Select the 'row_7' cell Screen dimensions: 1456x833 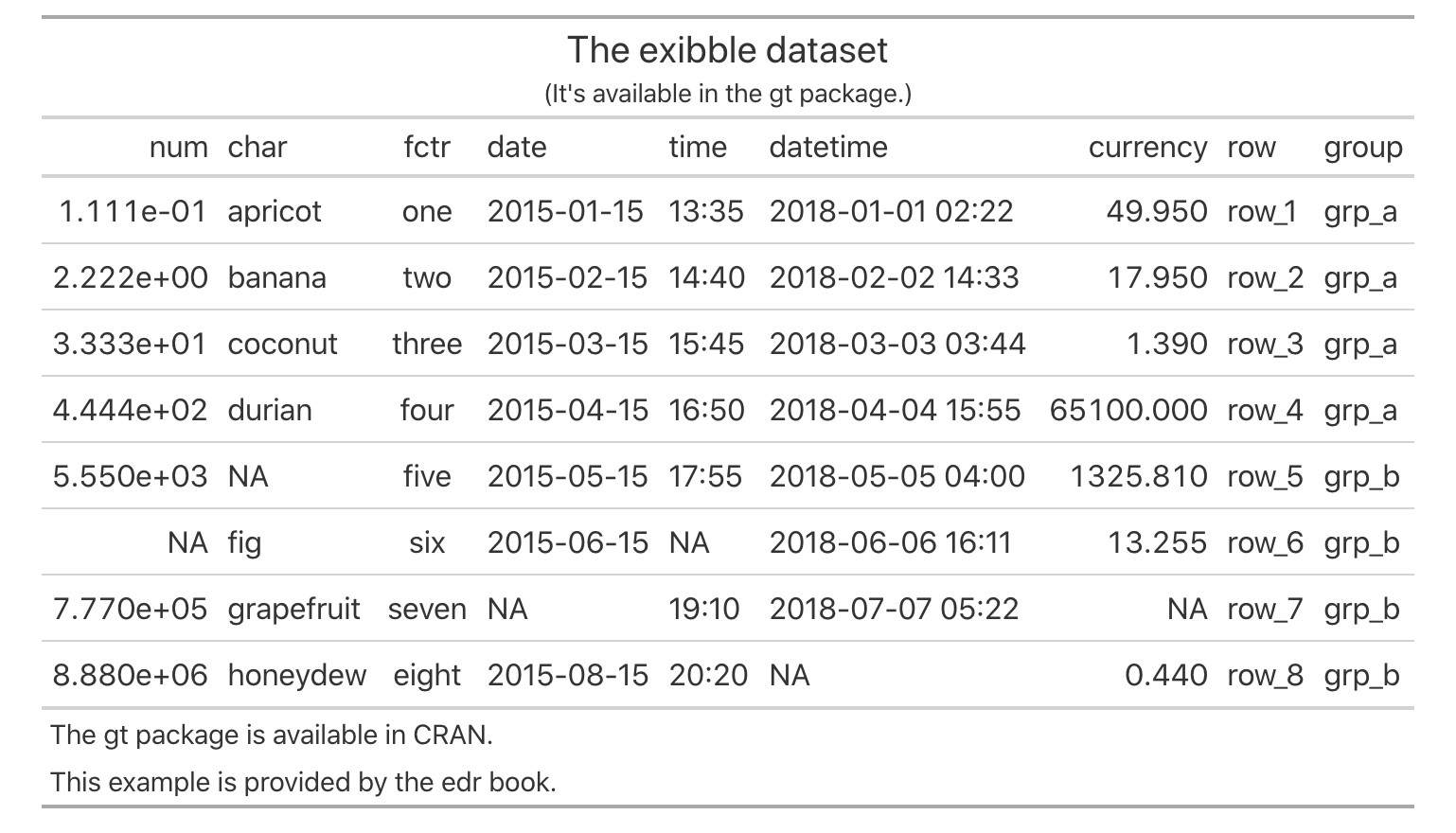coord(1265,609)
